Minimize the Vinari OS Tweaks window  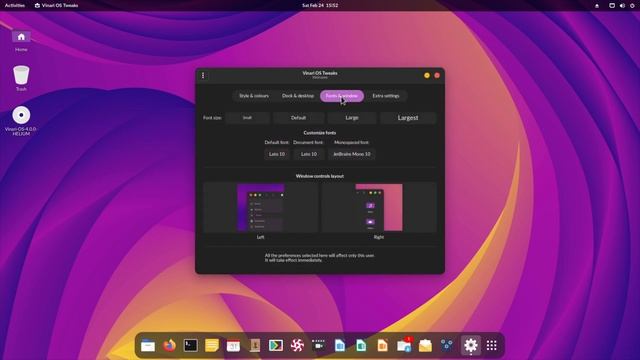[427, 76]
